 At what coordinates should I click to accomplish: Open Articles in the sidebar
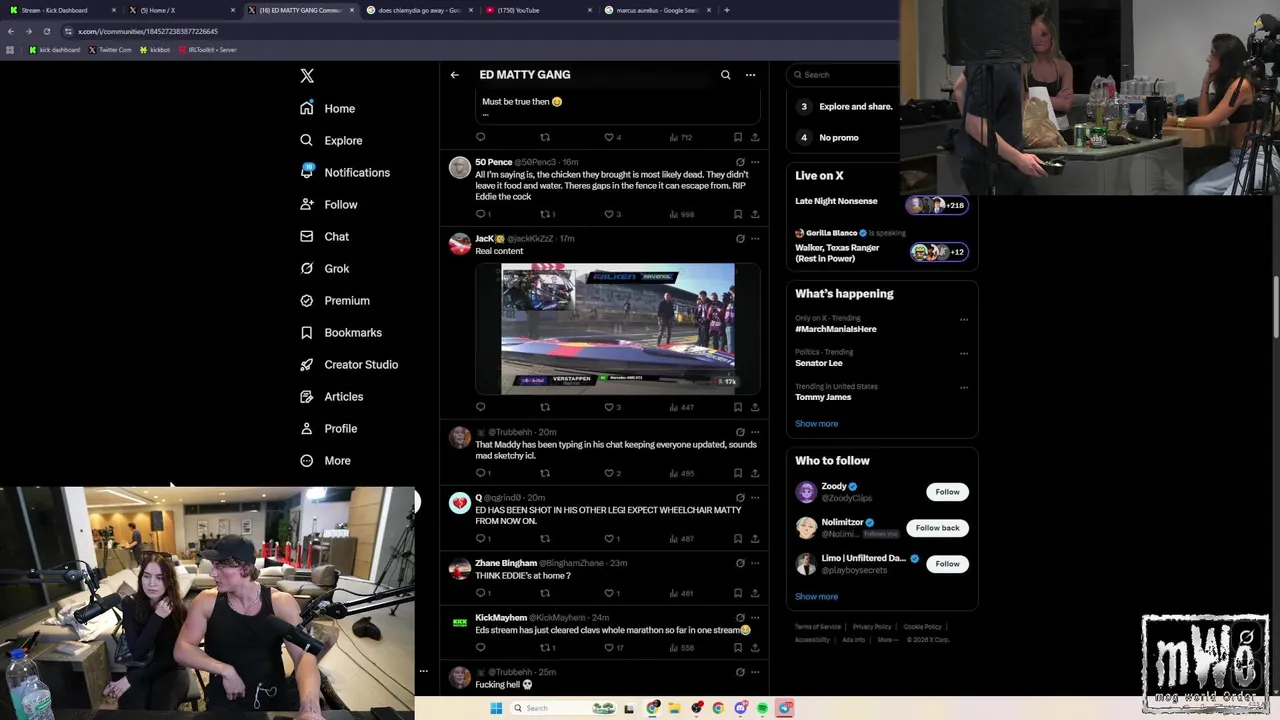(x=331, y=396)
